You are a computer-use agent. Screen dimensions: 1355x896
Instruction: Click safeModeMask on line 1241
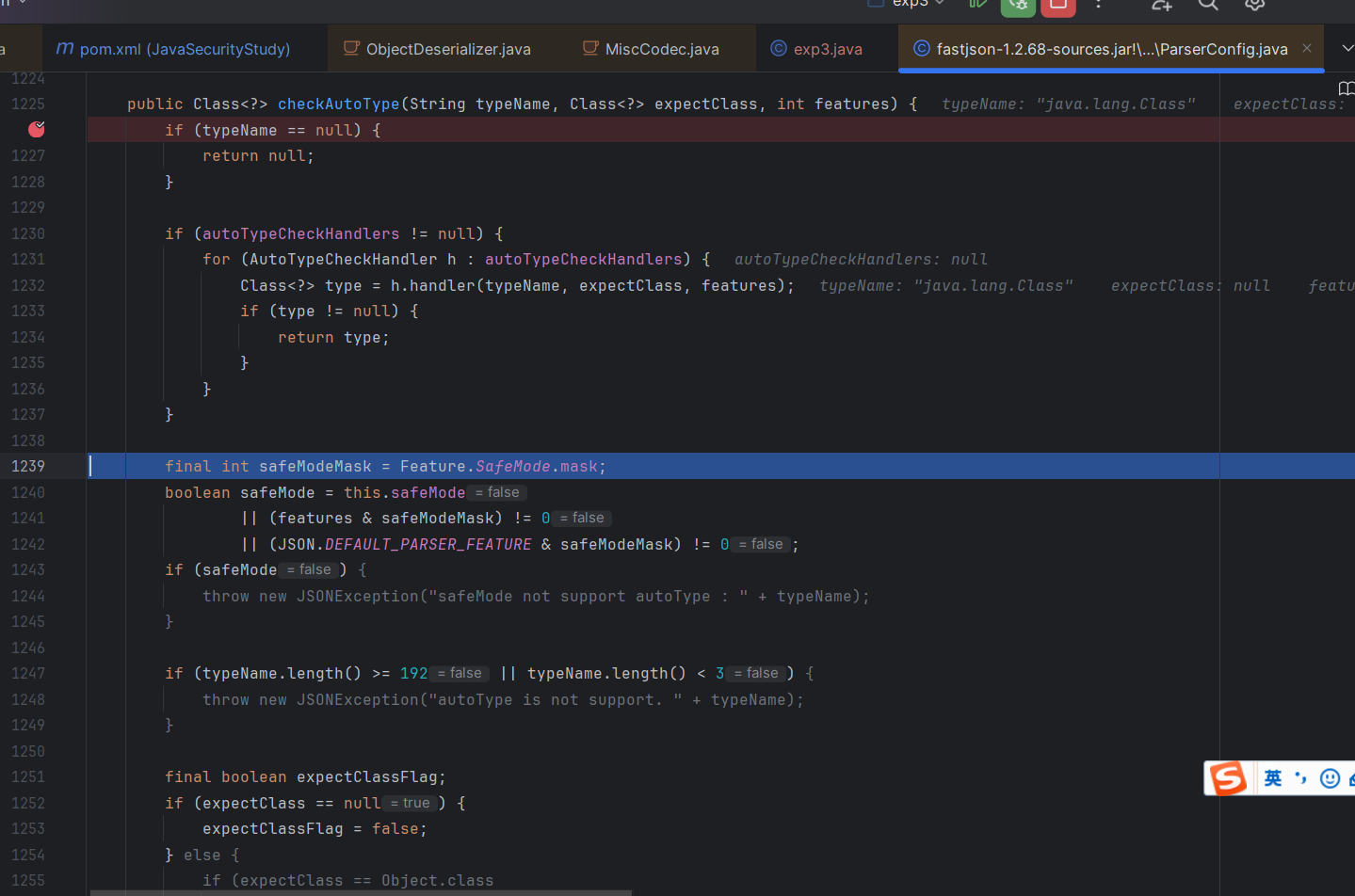(438, 518)
